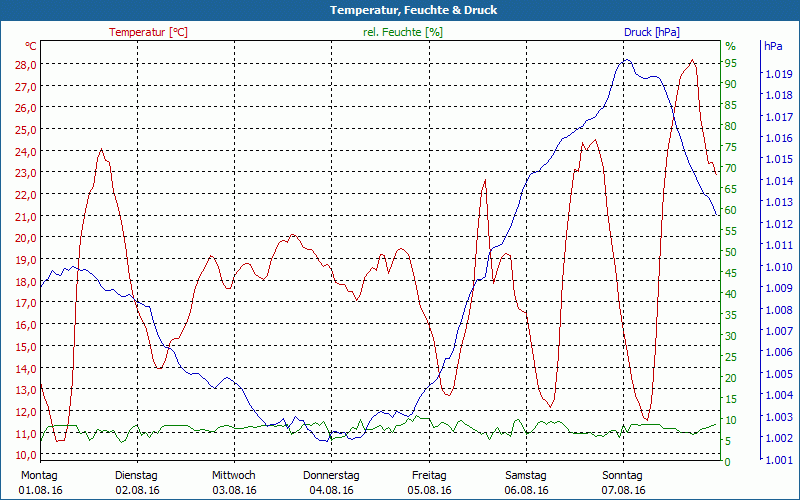This screenshot has height=500, width=800.
Task: Click the 1.019 pressure axis tick
Action: 776,74
